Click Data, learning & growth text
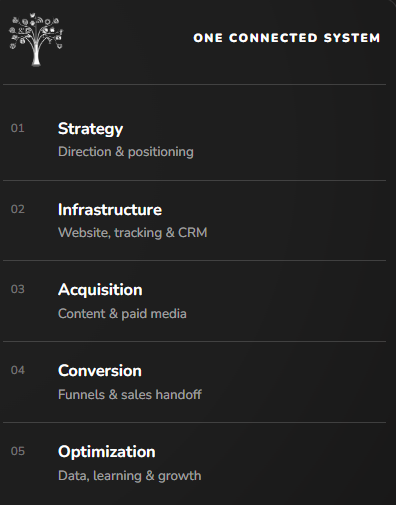Viewport: 396px width, 505px height. pos(130,476)
